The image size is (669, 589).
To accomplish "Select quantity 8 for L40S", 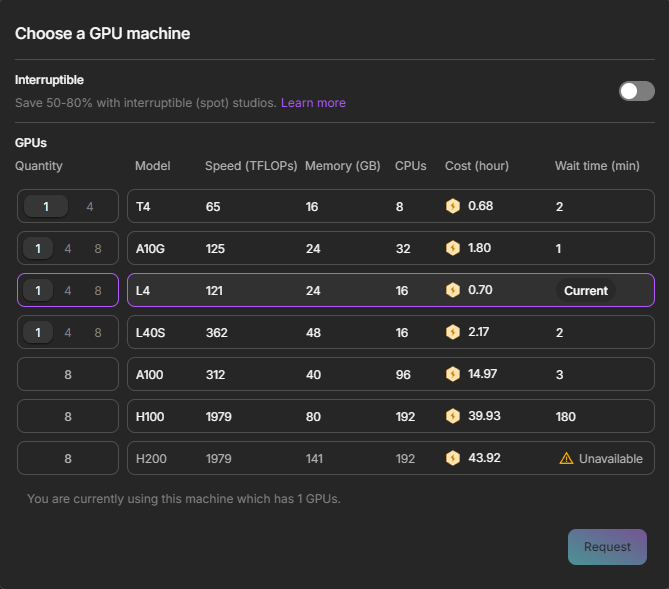I will pyautogui.click(x=98, y=332).
